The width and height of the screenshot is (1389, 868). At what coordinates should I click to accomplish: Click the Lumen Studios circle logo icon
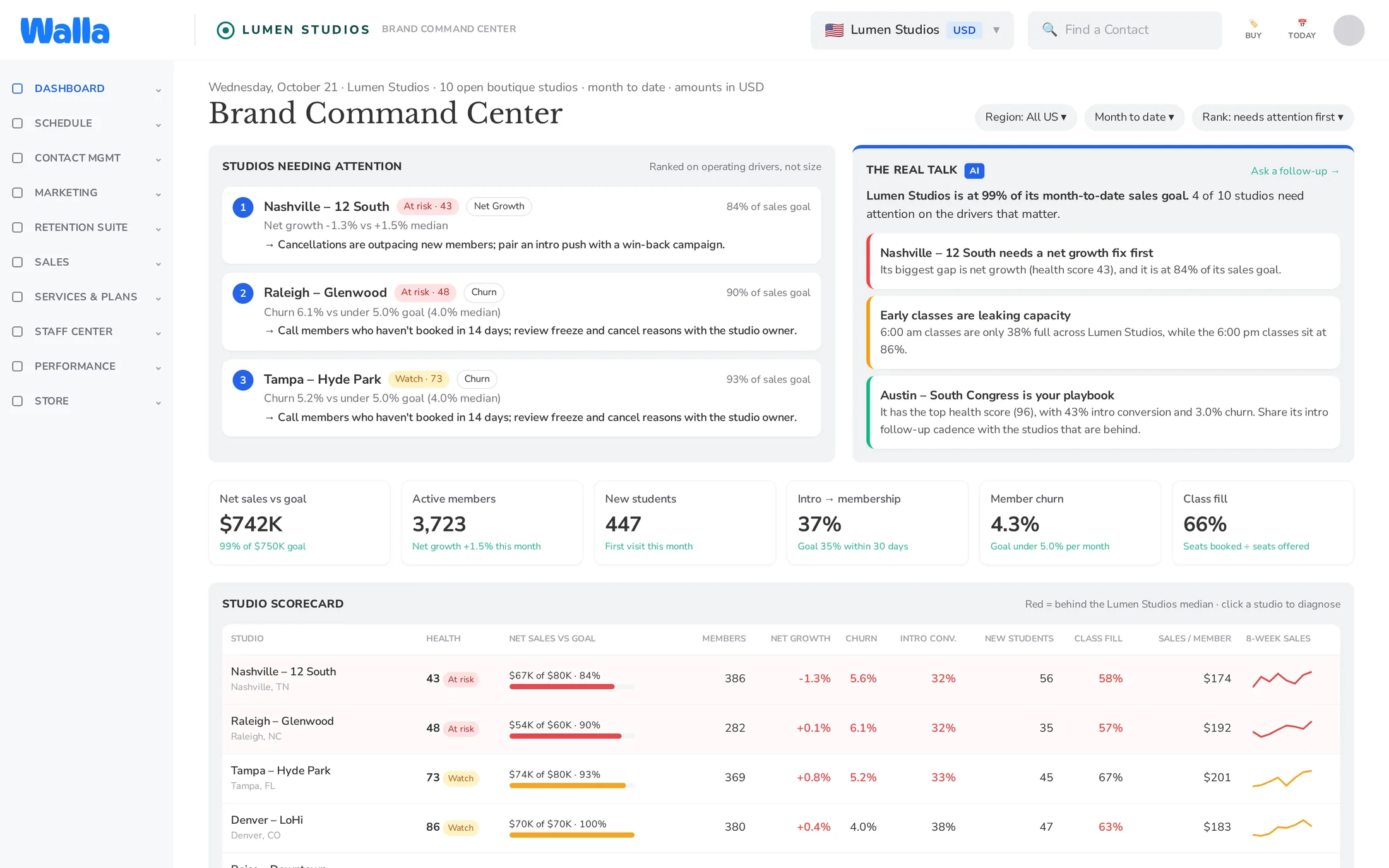click(x=225, y=30)
